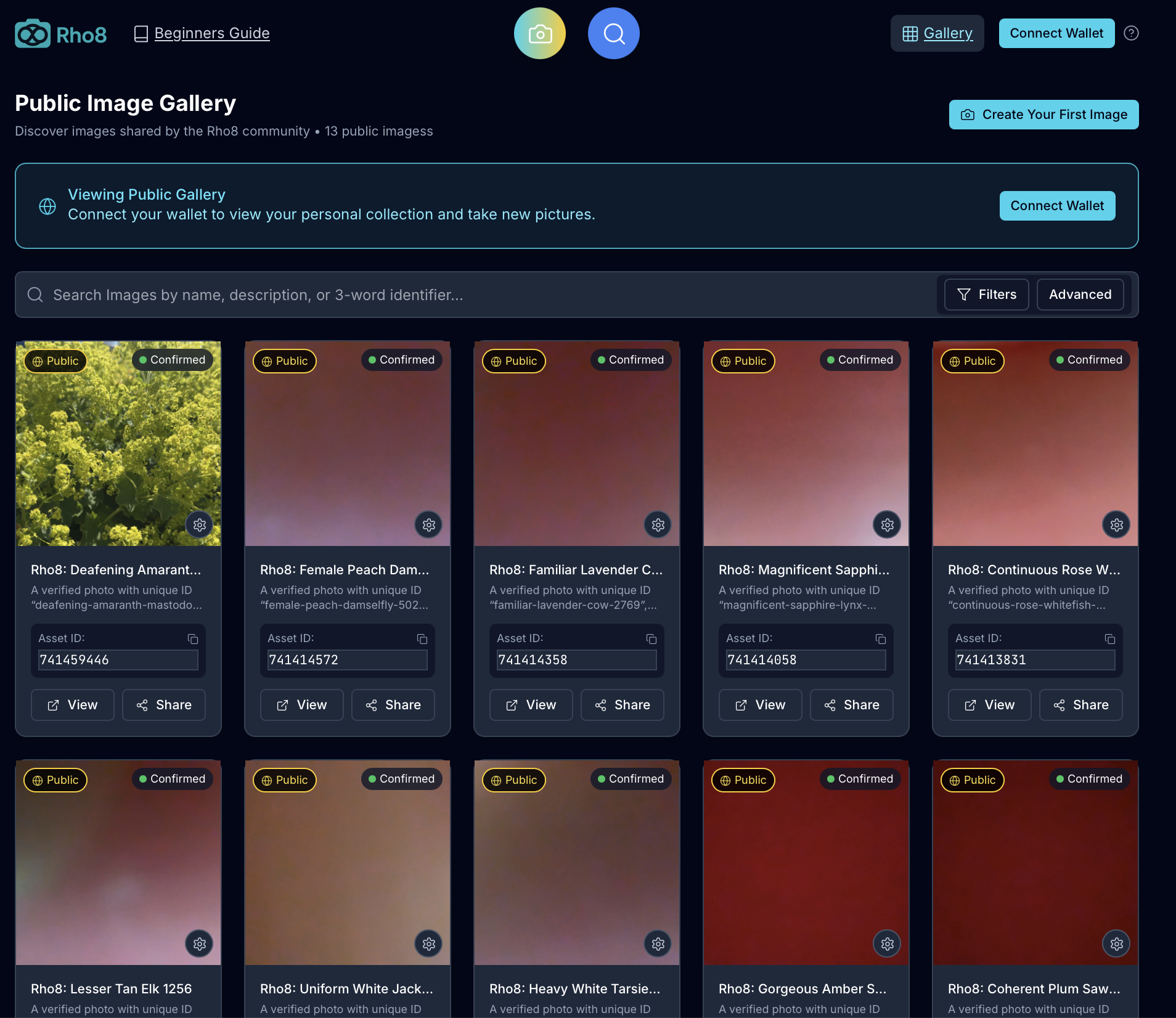The width and height of the screenshot is (1176, 1018).
Task: Open the Gallery tab in header
Action: click(937, 33)
